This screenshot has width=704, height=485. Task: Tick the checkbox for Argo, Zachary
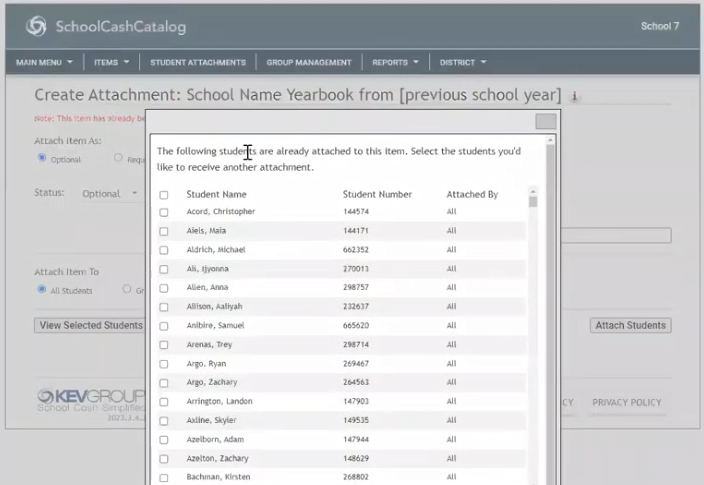(x=164, y=383)
